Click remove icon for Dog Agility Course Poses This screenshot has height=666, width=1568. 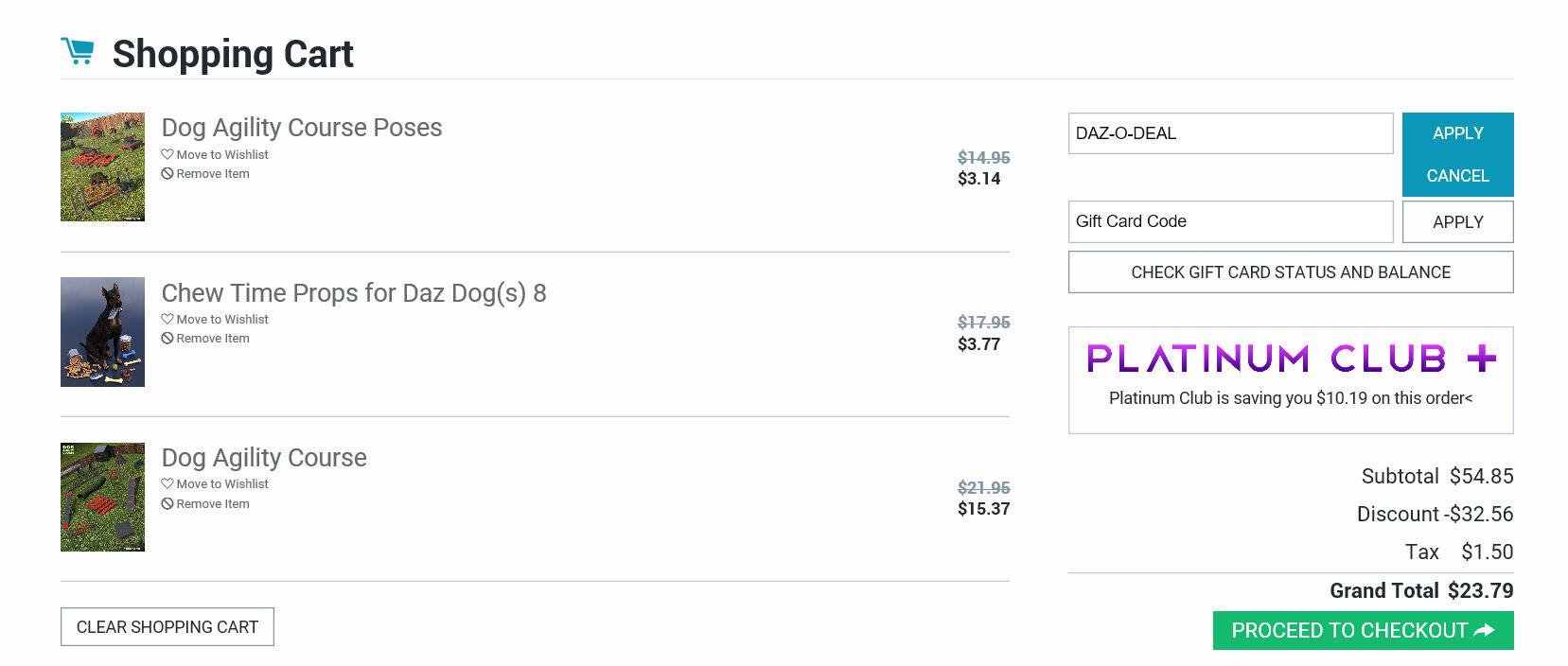[167, 174]
